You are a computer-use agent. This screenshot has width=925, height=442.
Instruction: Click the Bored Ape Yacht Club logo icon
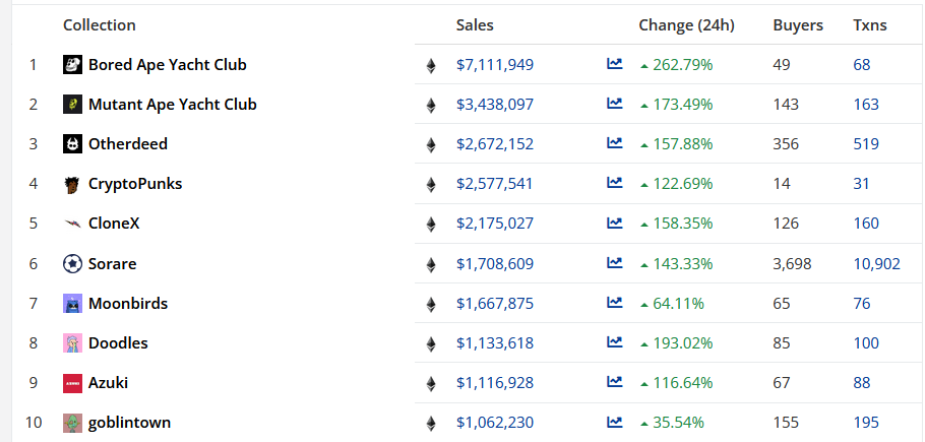(72, 65)
